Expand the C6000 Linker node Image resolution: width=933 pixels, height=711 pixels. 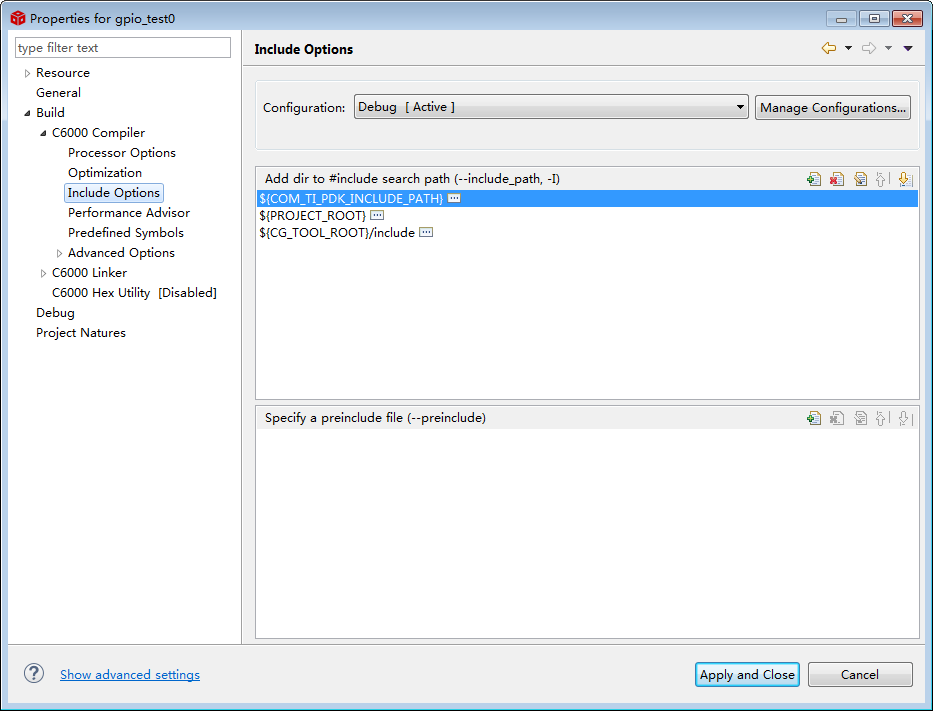(44, 273)
